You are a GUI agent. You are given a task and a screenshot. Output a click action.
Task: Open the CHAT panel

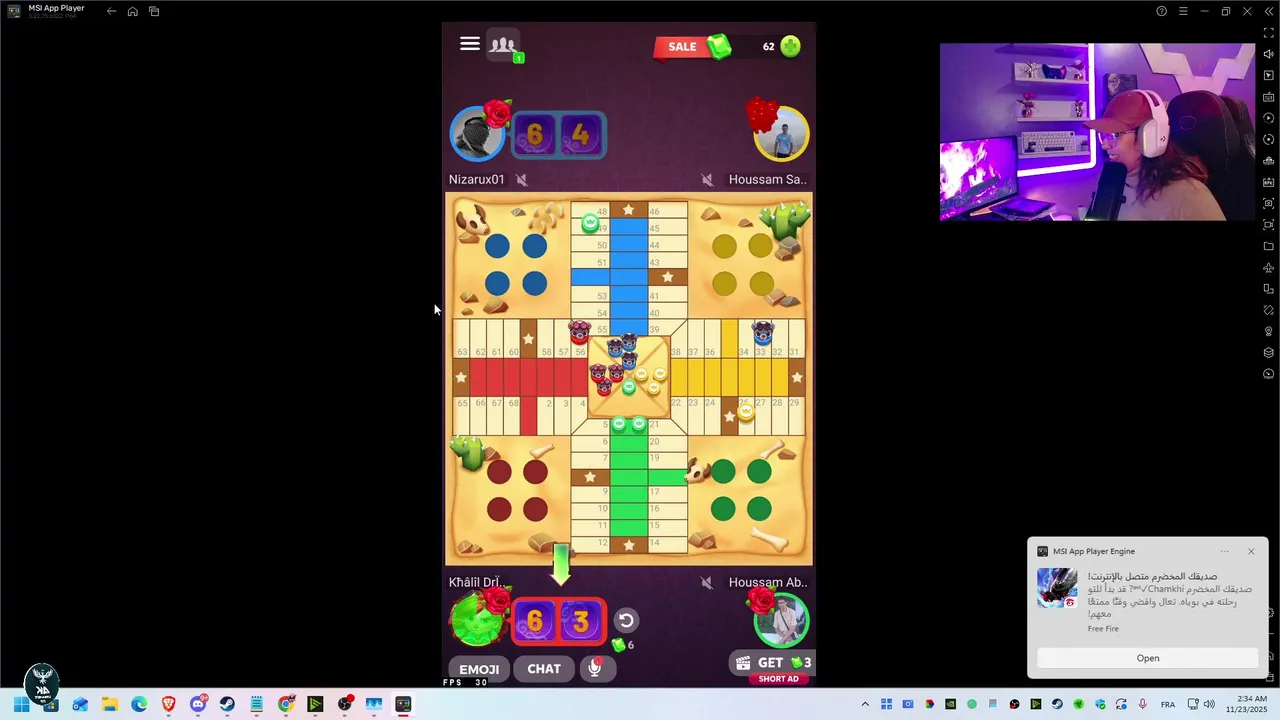coord(544,669)
